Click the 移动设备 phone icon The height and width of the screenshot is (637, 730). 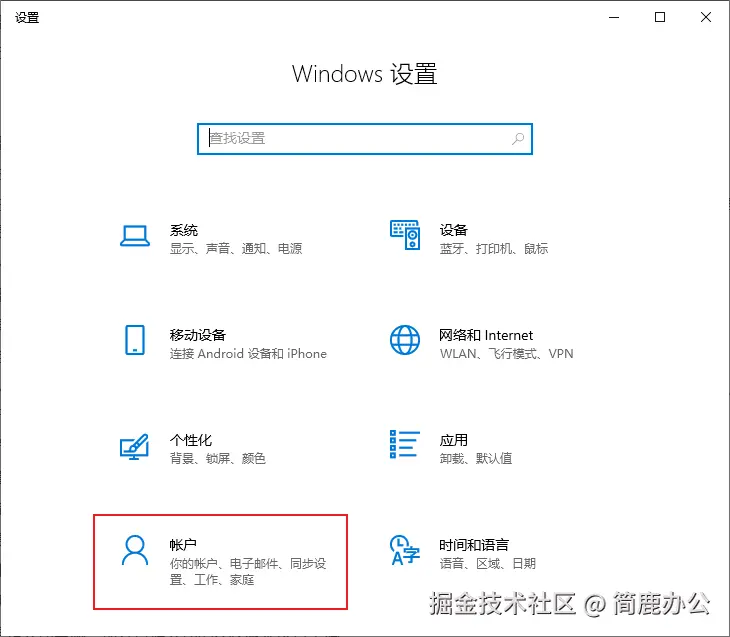tap(135, 340)
